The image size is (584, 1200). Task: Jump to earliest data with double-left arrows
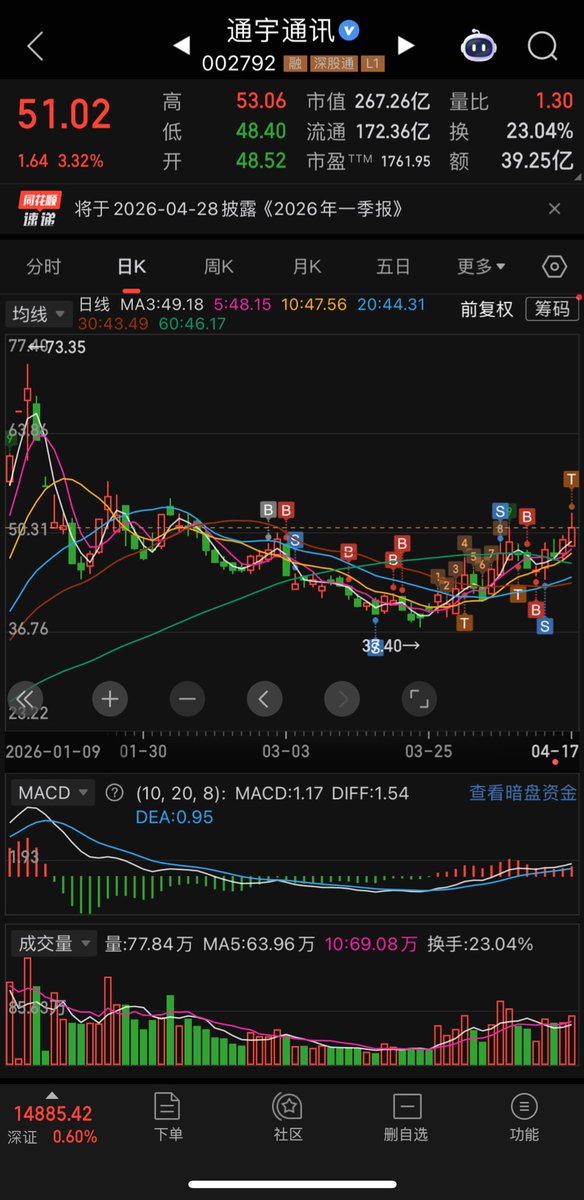tap(25, 699)
